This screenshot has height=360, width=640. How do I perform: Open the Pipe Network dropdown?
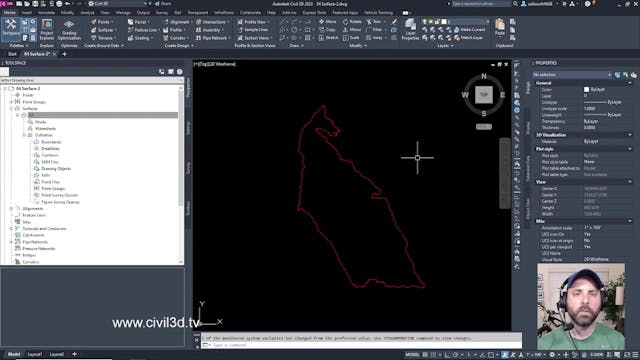click(213, 38)
